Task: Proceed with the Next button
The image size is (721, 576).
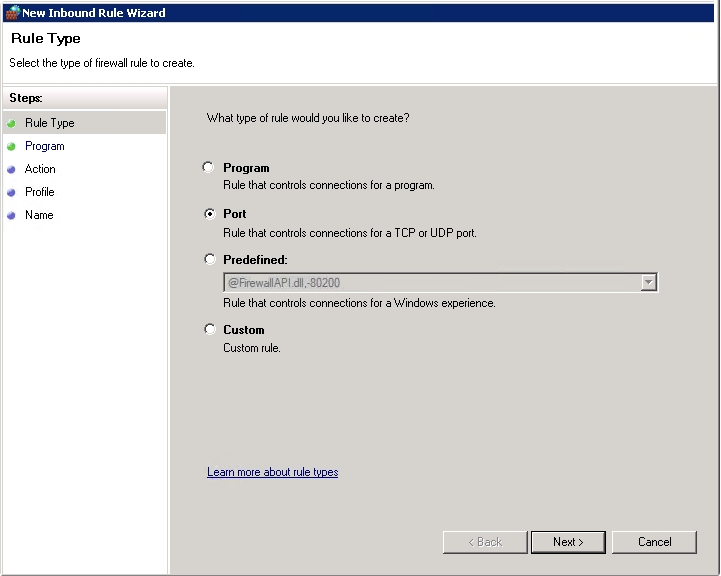Action: point(568,542)
